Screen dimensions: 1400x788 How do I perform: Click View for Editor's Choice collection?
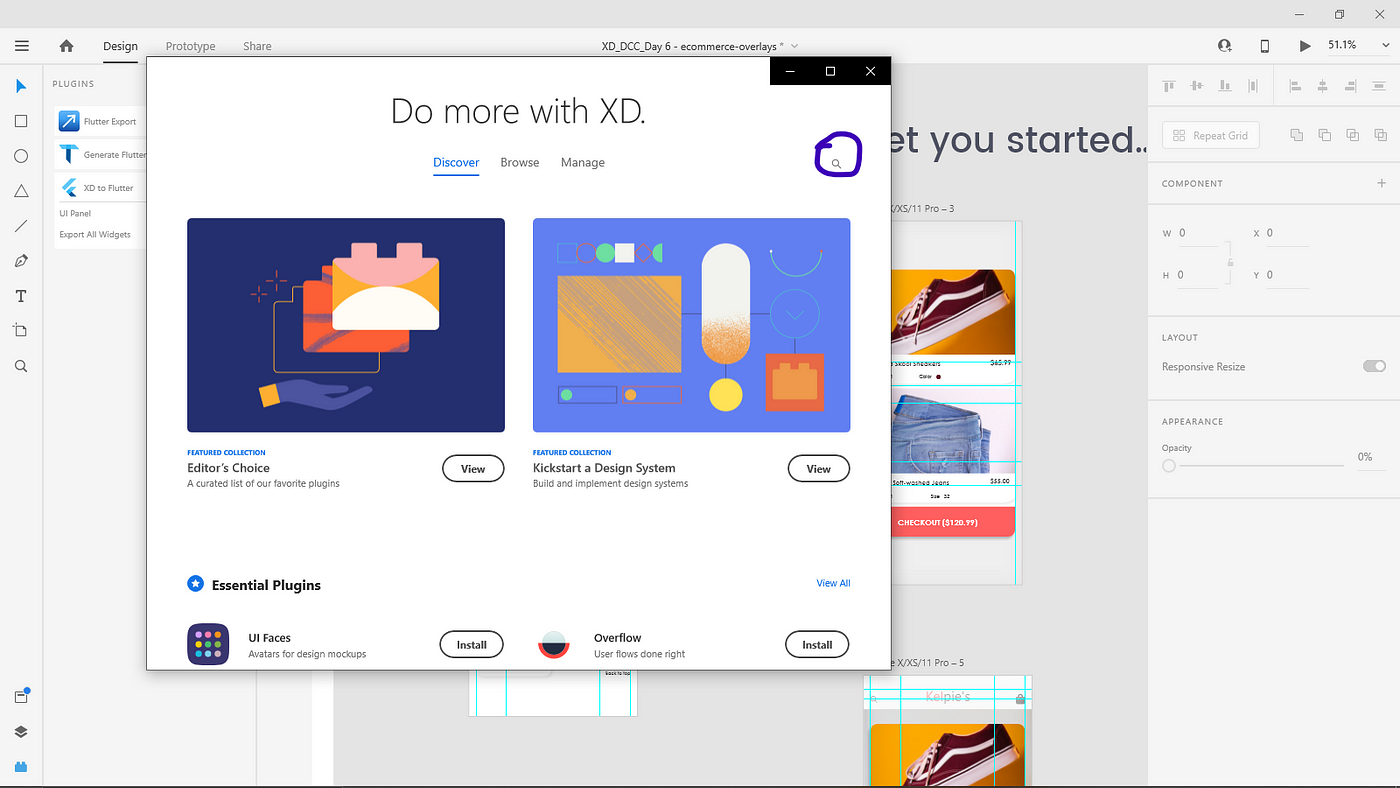[x=473, y=469]
